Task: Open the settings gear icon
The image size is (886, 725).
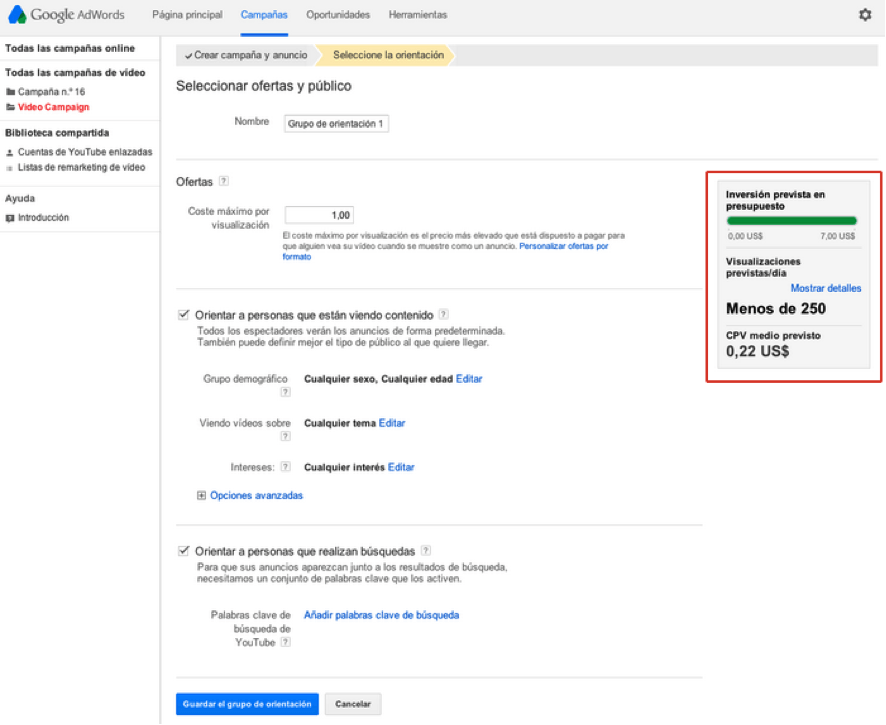Action: coord(865,15)
